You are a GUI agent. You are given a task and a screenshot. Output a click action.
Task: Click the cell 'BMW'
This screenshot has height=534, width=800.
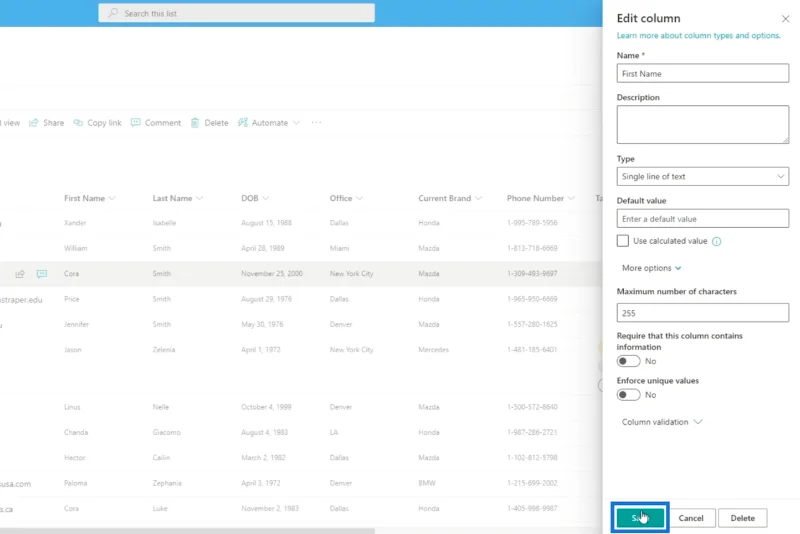pos(427,484)
